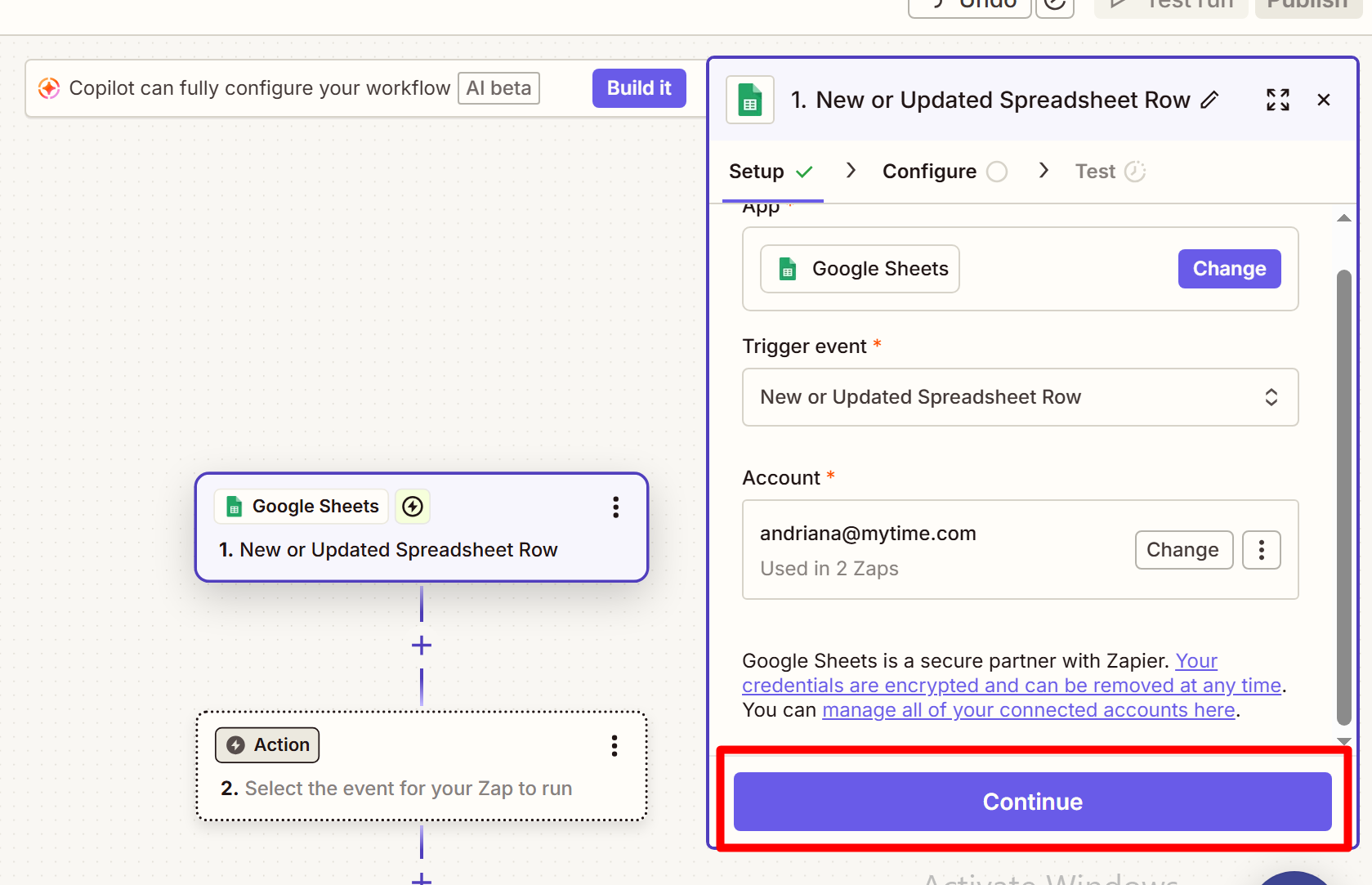
Task: Select the step 2 Action card
Action: [x=422, y=767]
